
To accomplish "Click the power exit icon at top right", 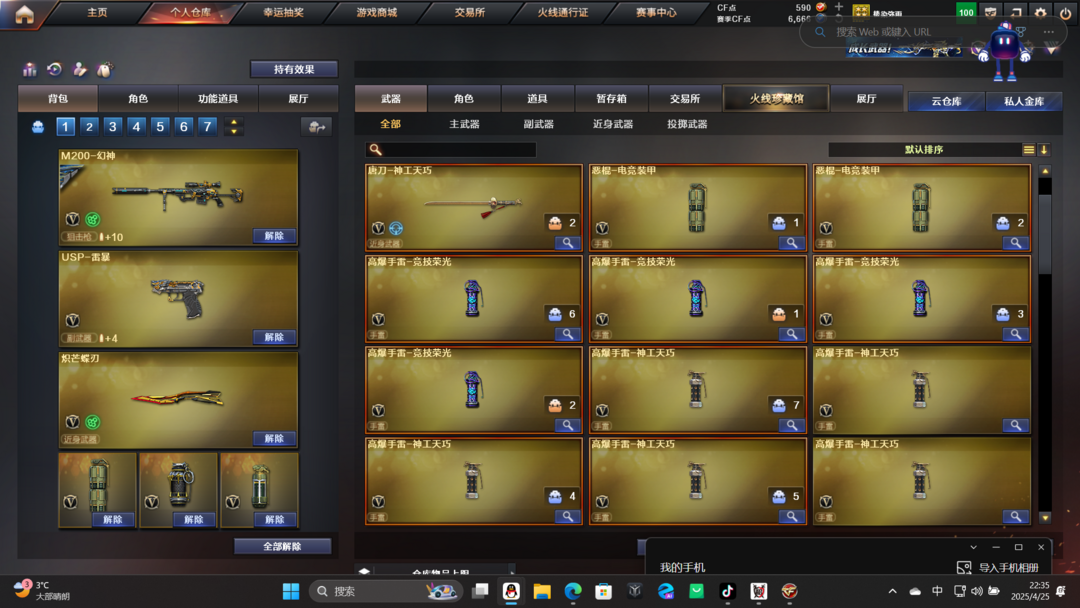I will click(1066, 12).
